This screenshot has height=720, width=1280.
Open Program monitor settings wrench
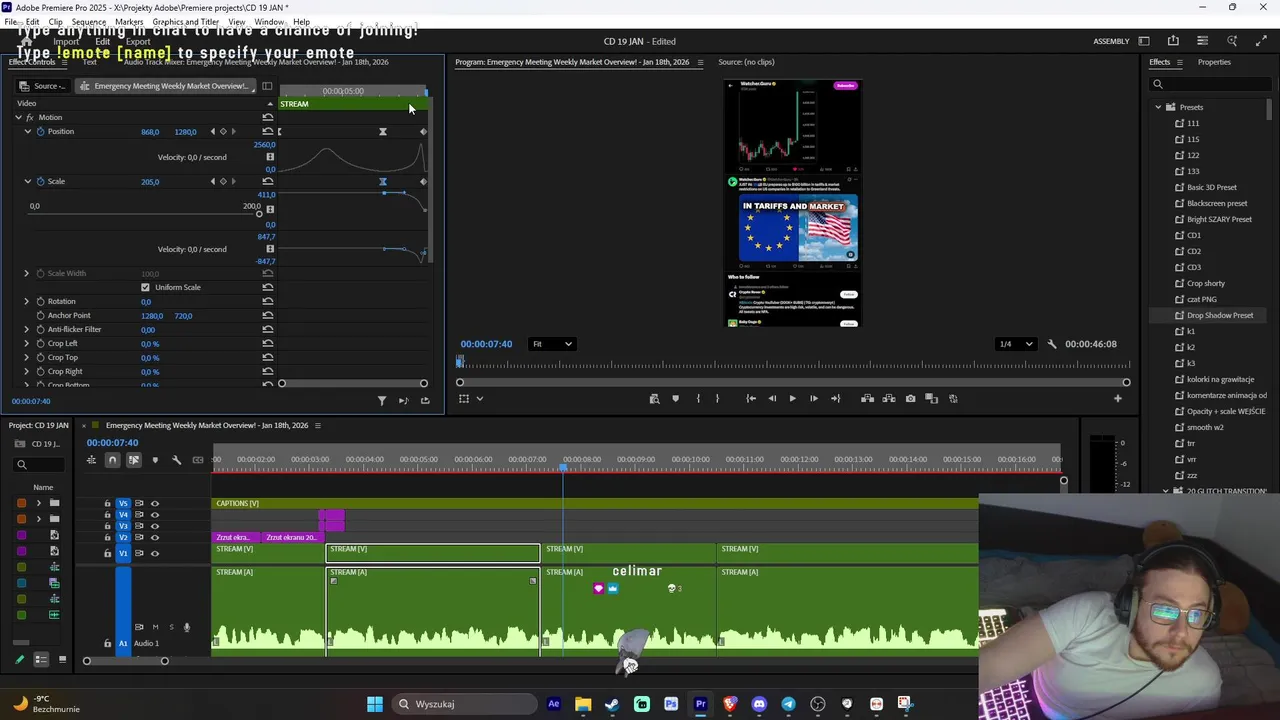pyautogui.click(x=1051, y=344)
